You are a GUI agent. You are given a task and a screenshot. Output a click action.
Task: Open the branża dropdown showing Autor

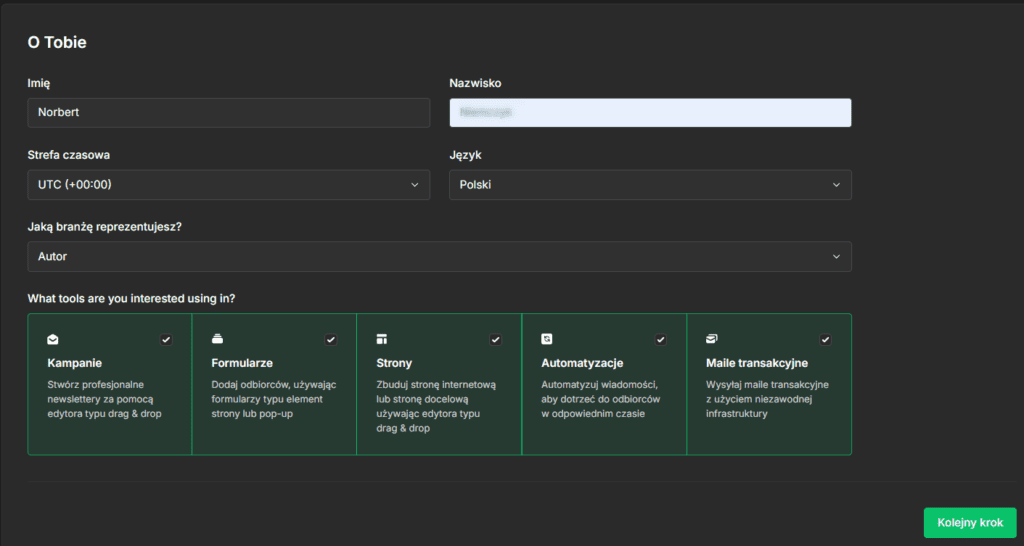coord(439,257)
